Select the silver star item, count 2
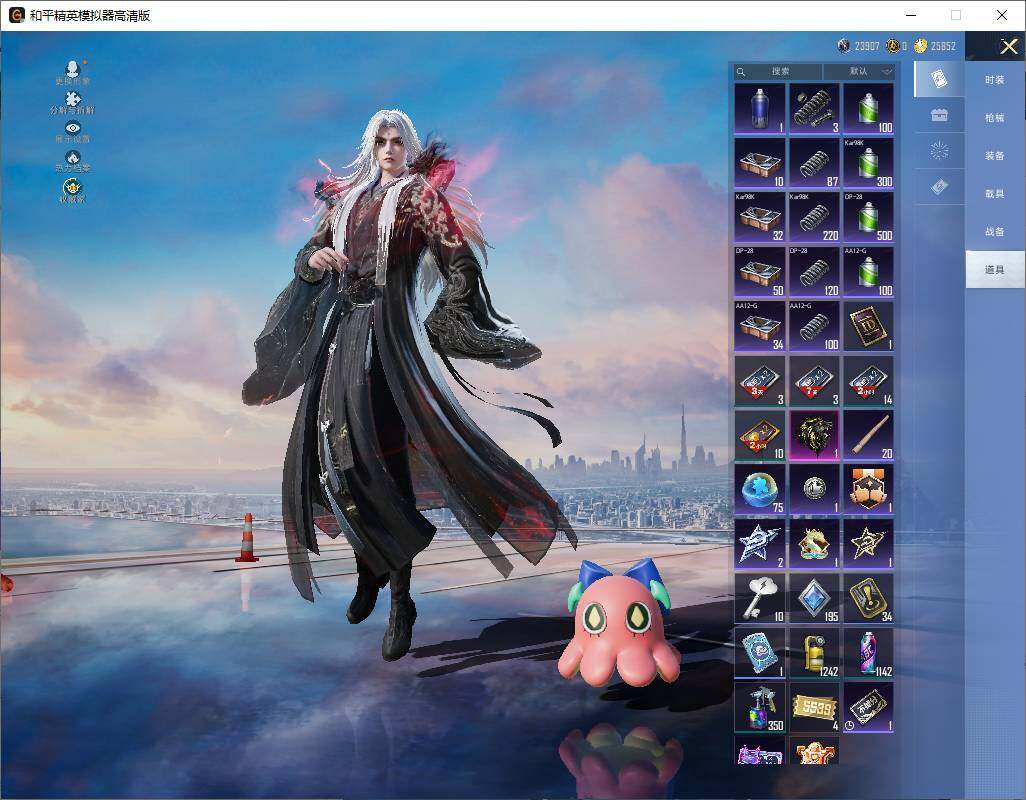 (x=760, y=544)
